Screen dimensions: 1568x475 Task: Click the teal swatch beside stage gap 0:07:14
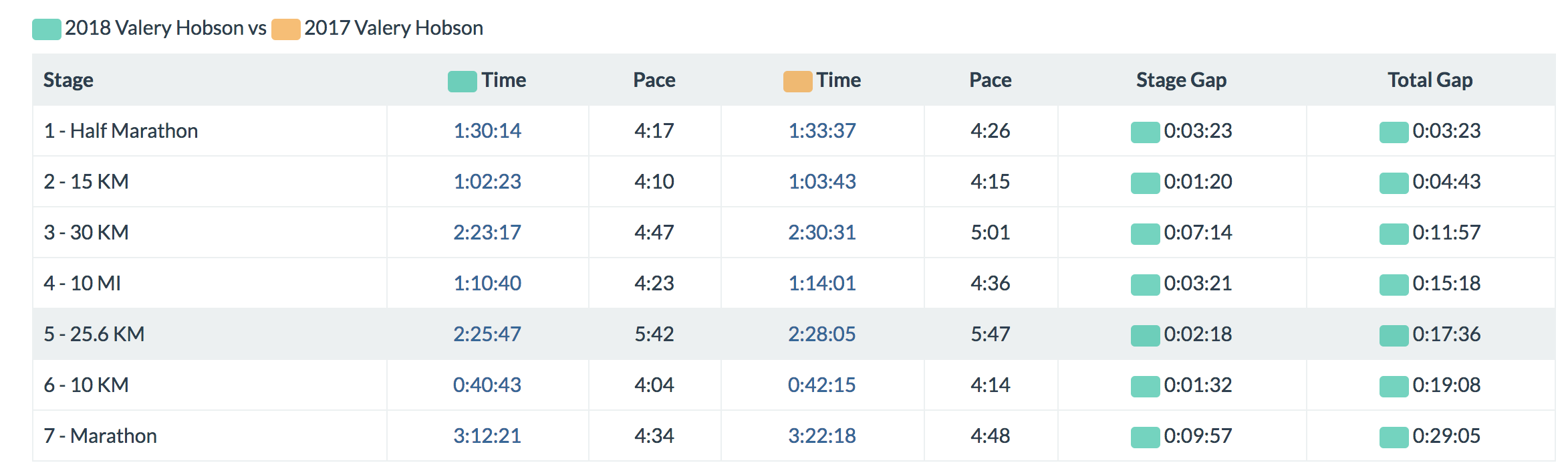[1145, 233]
